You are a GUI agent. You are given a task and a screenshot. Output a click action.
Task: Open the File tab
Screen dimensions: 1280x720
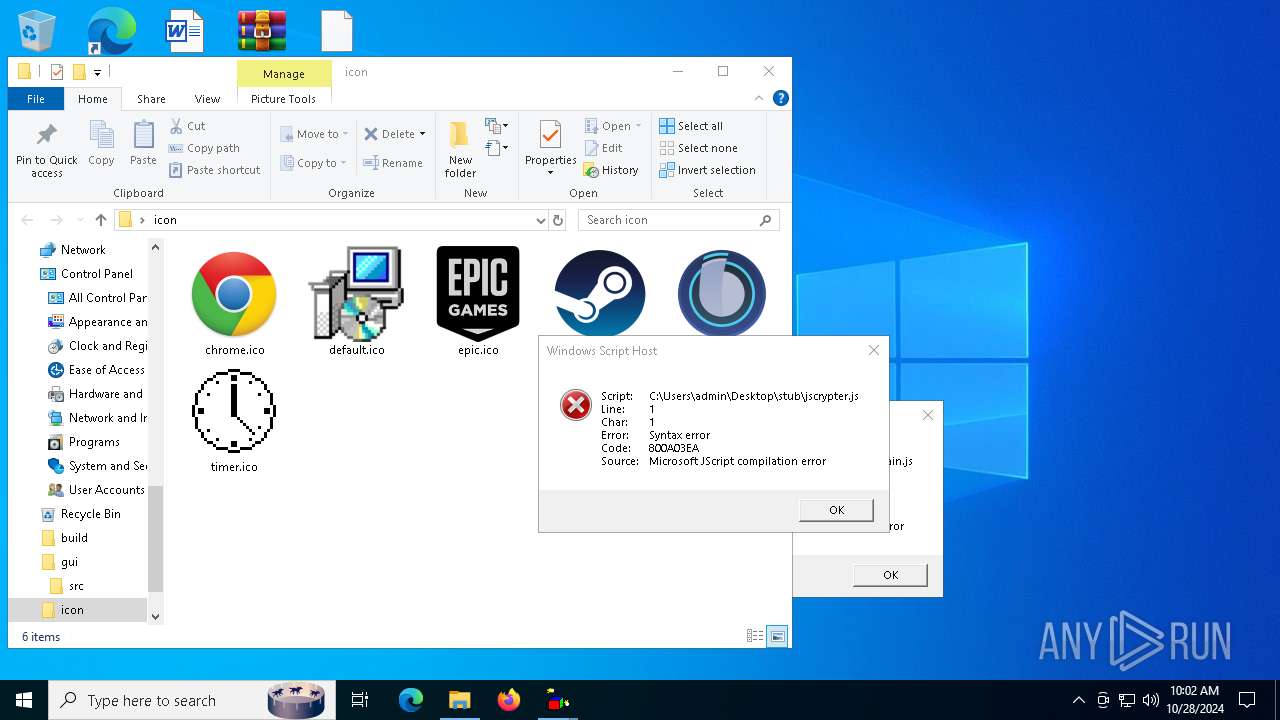[x=36, y=99]
